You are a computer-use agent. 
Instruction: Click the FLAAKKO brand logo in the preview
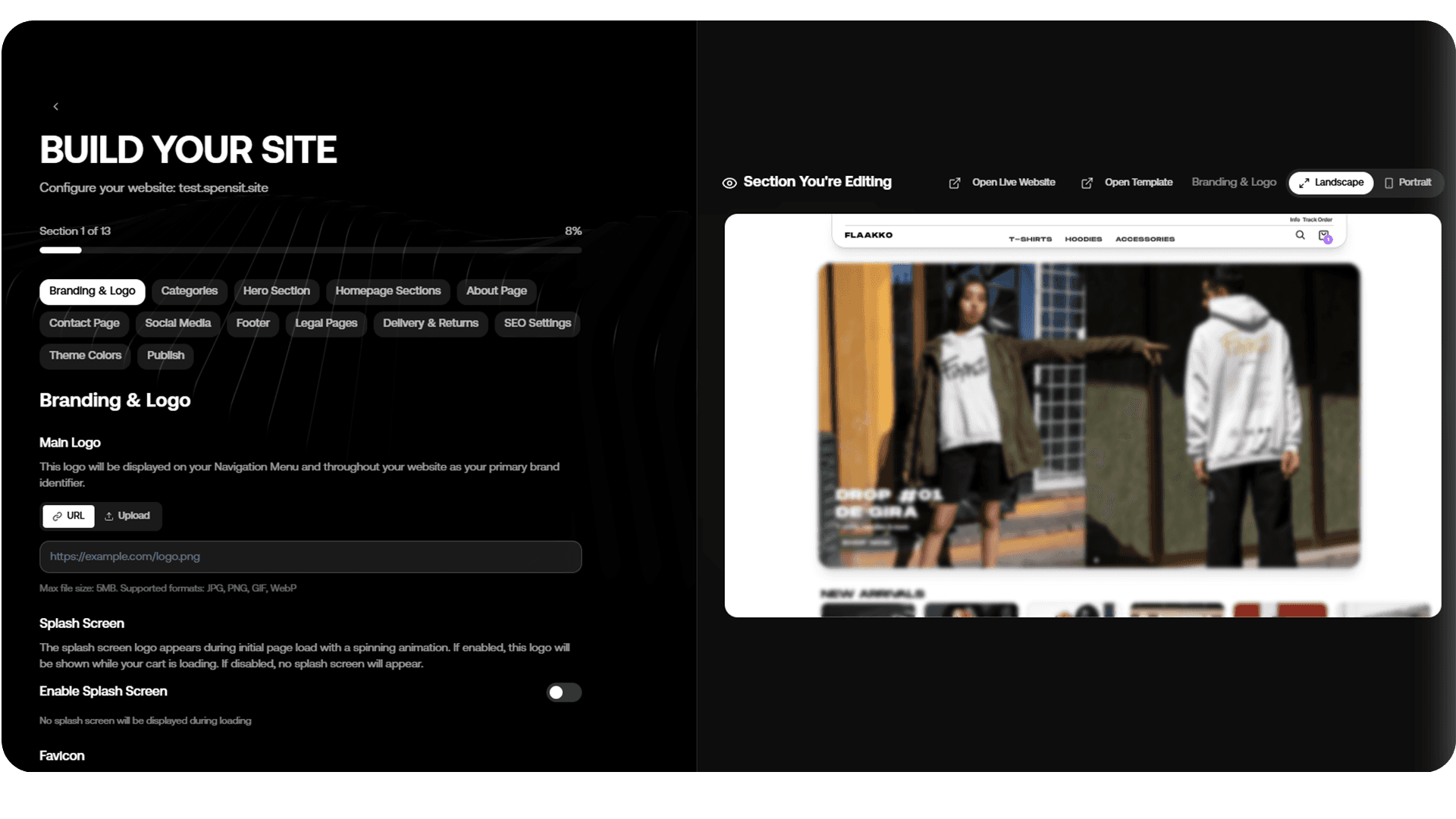[868, 236]
